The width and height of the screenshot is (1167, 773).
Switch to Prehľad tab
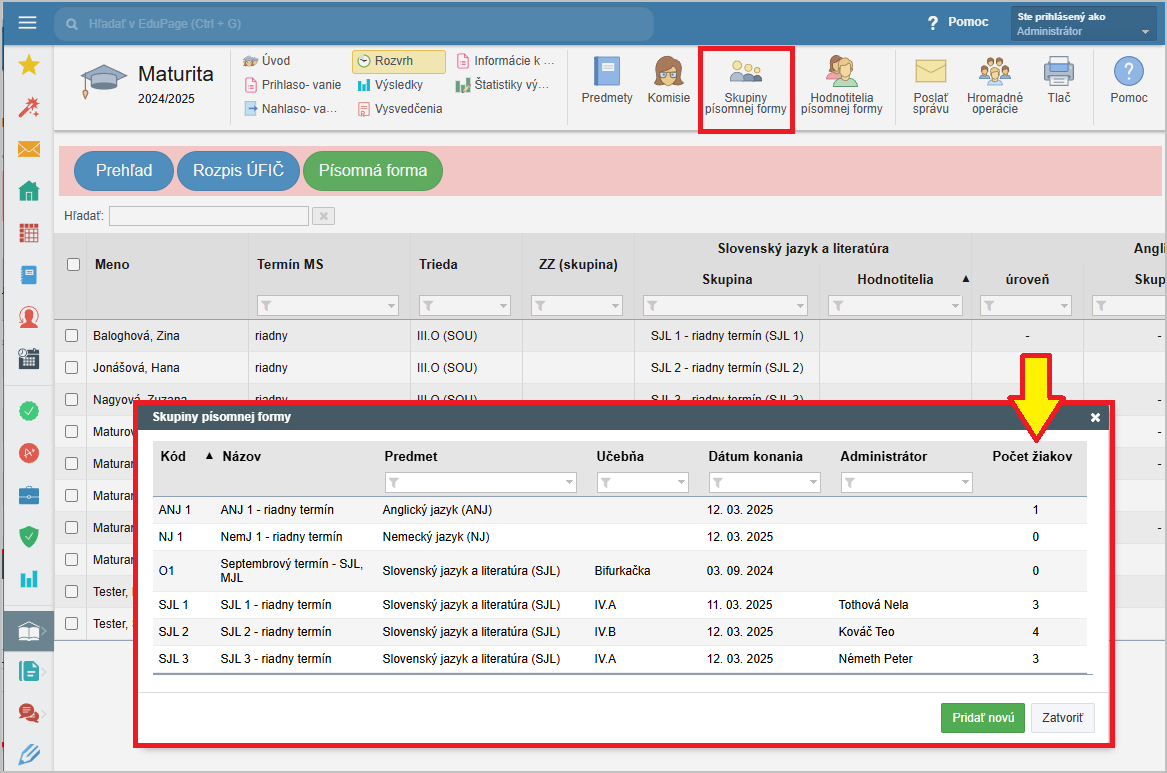[x=124, y=171]
